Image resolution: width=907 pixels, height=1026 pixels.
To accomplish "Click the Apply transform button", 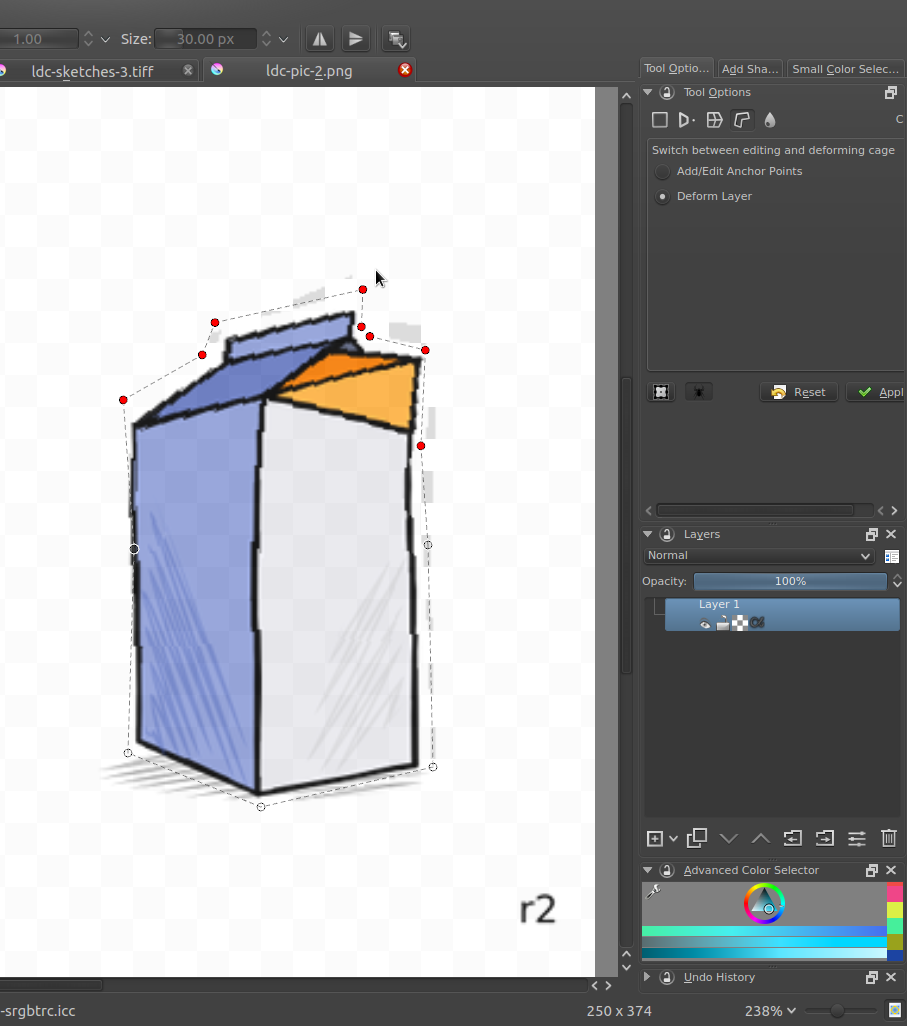I will [876, 392].
